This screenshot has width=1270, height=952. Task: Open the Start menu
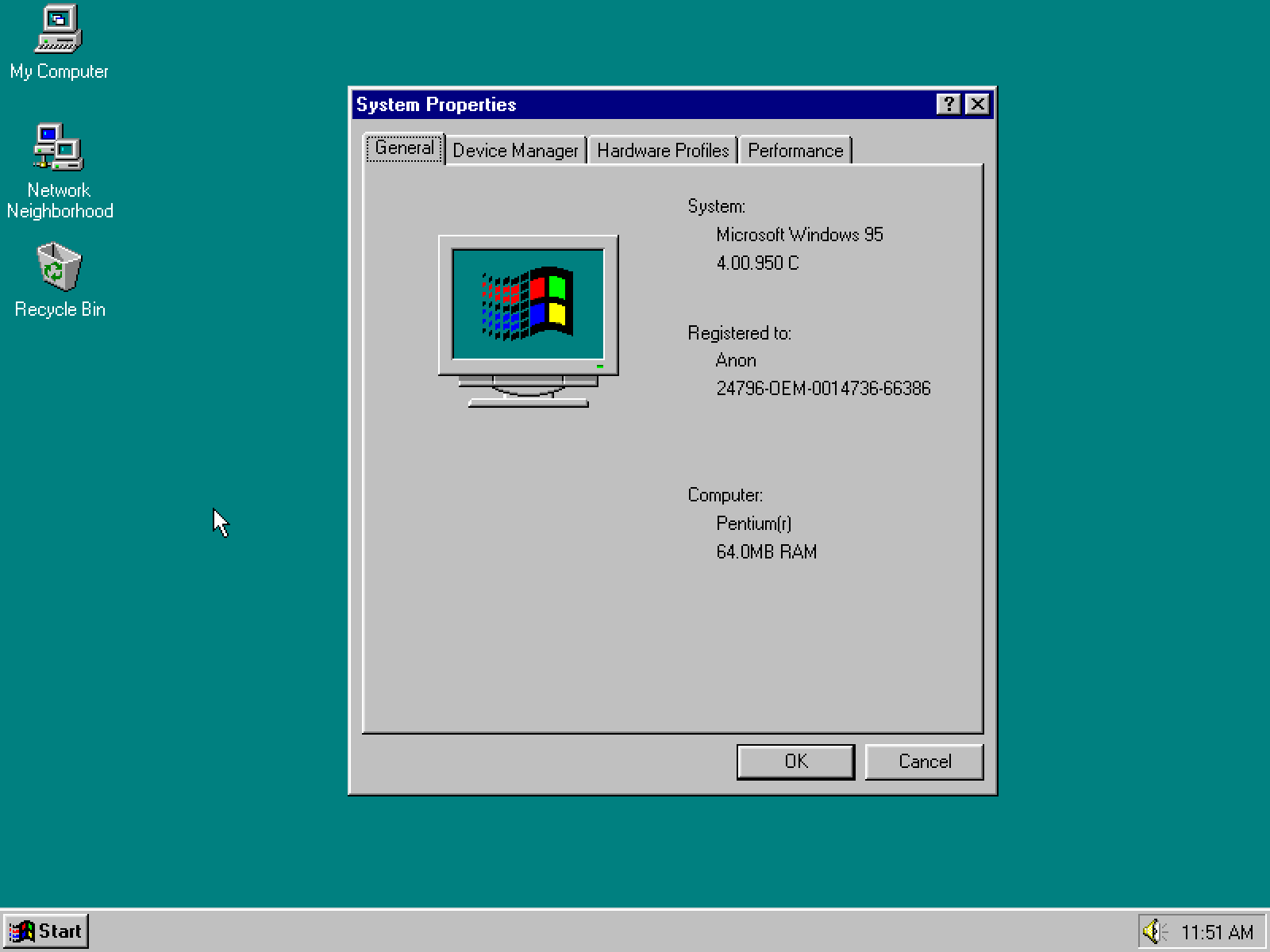(45, 931)
